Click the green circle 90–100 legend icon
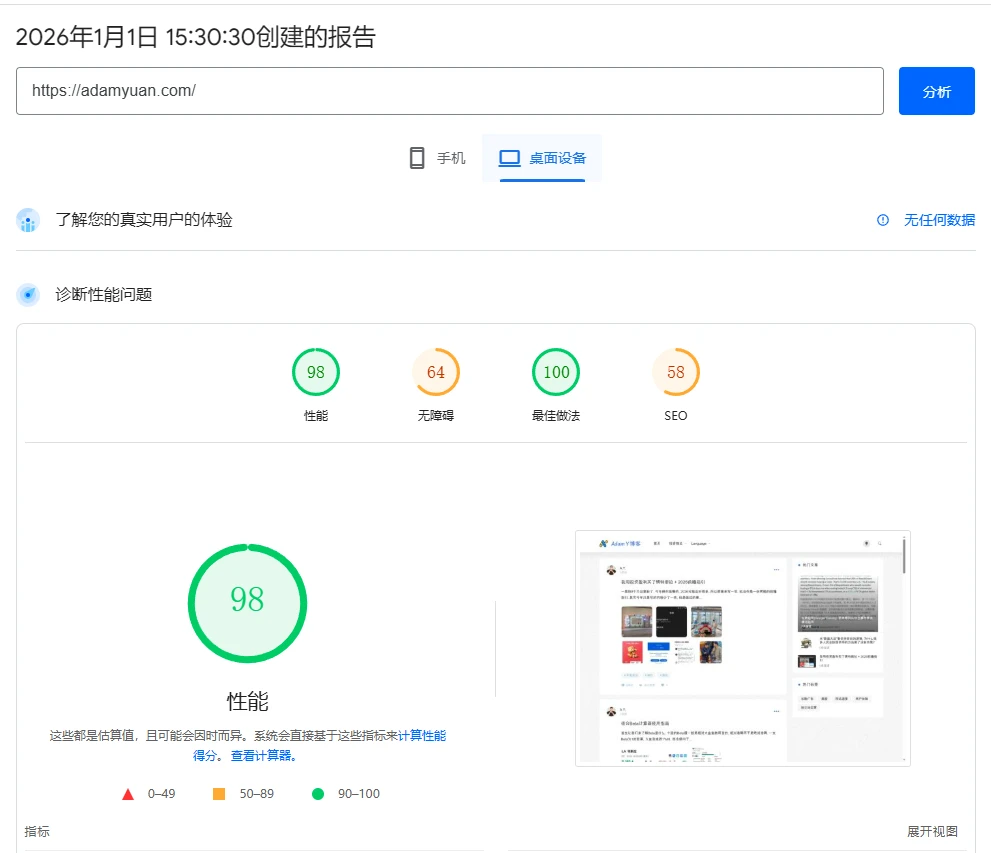 tap(318, 794)
